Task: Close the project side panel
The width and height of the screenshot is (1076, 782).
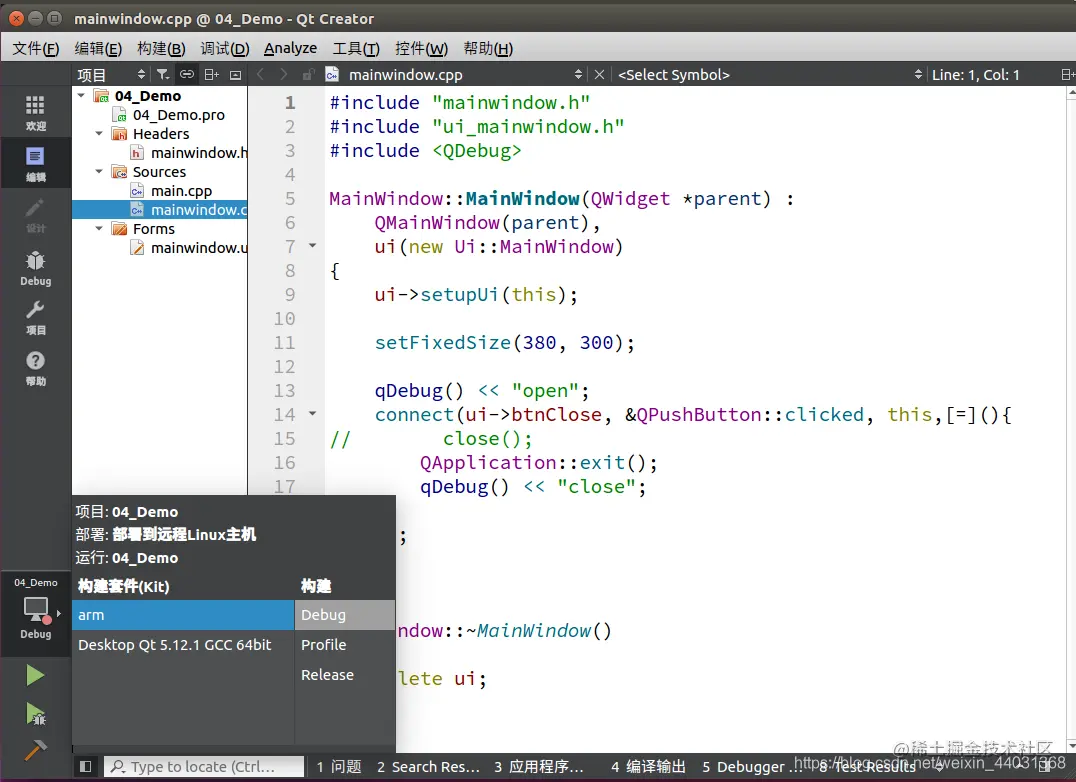Action: coord(235,74)
